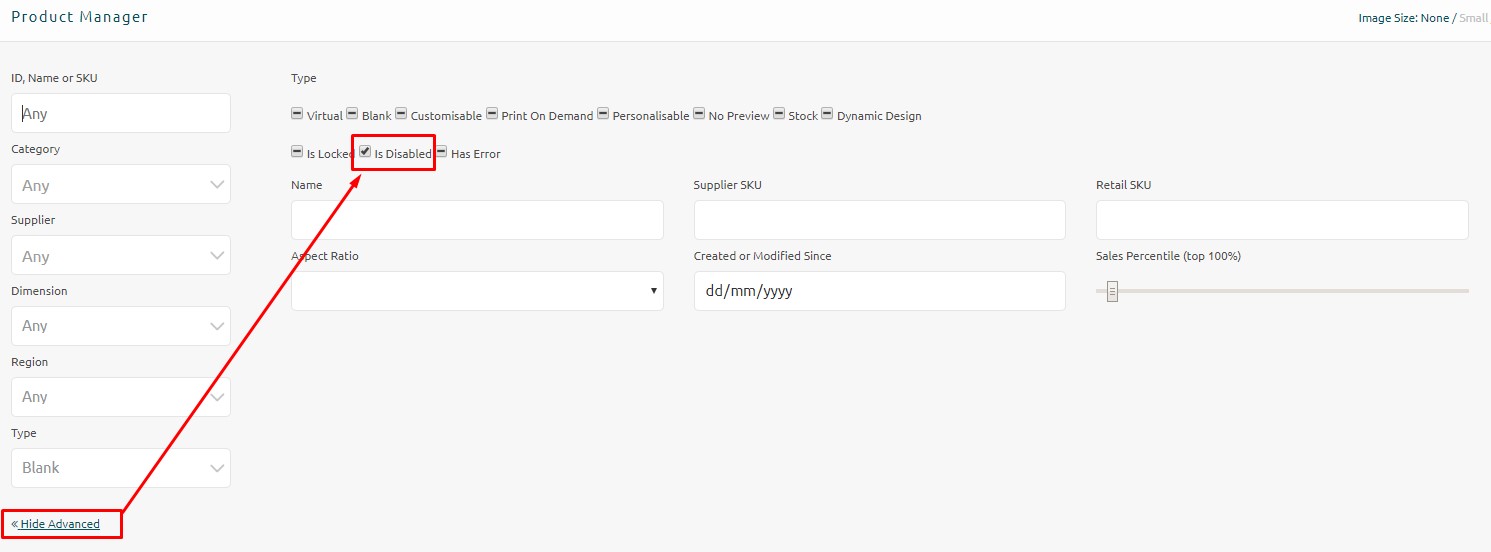Viewport: 1491px width, 552px height.
Task: Toggle the Dynamic Design checkbox
Action: pyautogui.click(x=827, y=114)
